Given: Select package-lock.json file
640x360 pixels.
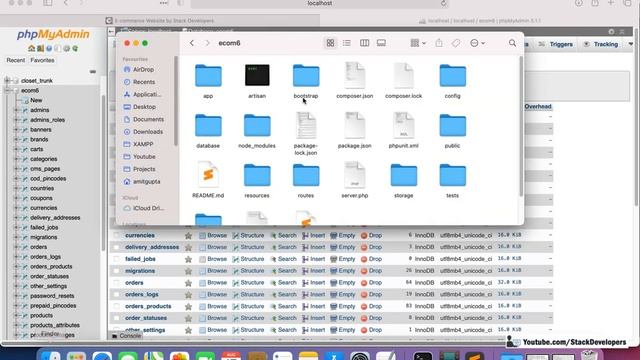Looking at the screenshot, I should coord(306,125).
